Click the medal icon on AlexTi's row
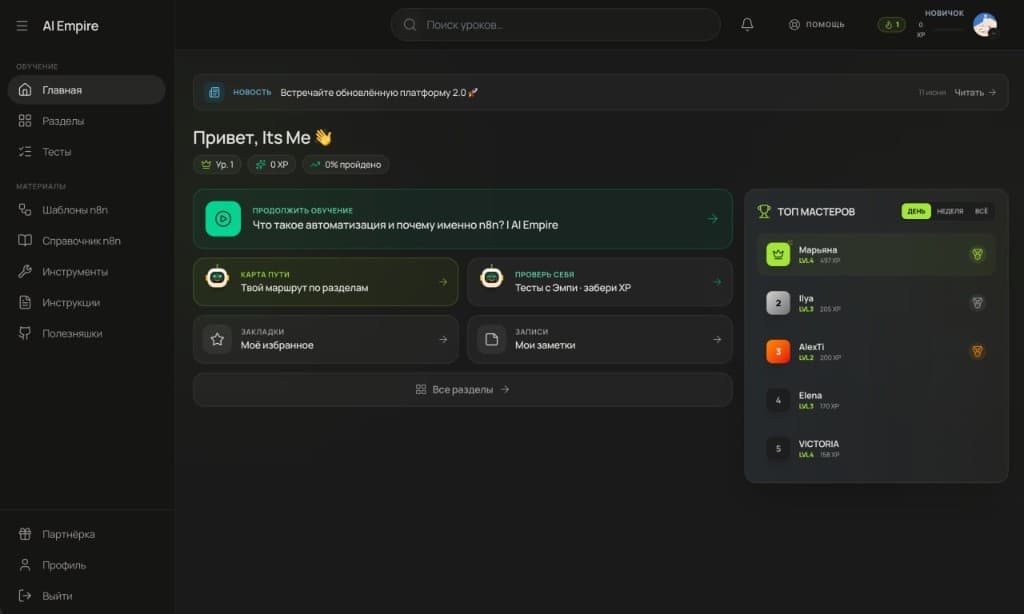The height and width of the screenshot is (614, 1024). point(977,351)
